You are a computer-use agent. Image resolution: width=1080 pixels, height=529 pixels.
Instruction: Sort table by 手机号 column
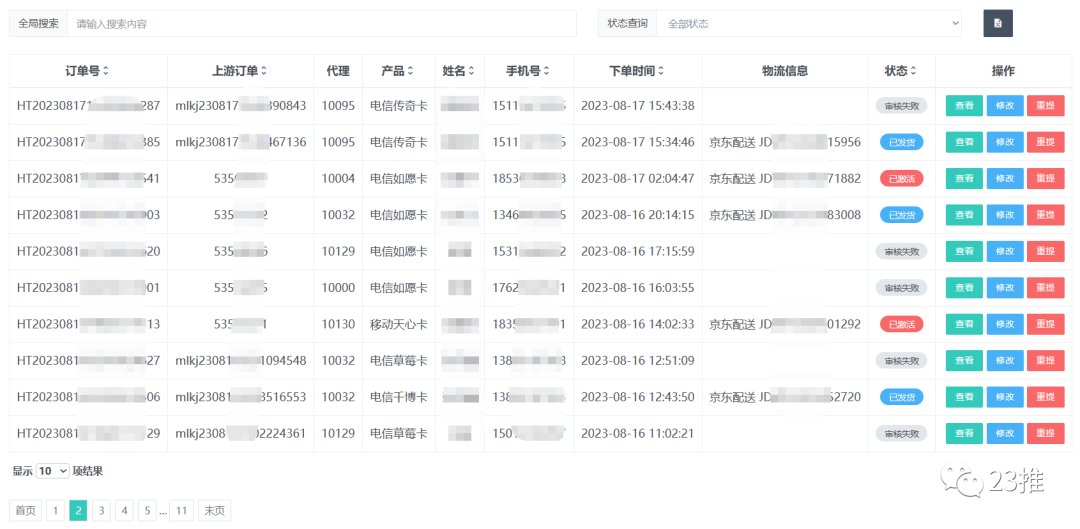(x=528, y=71)
